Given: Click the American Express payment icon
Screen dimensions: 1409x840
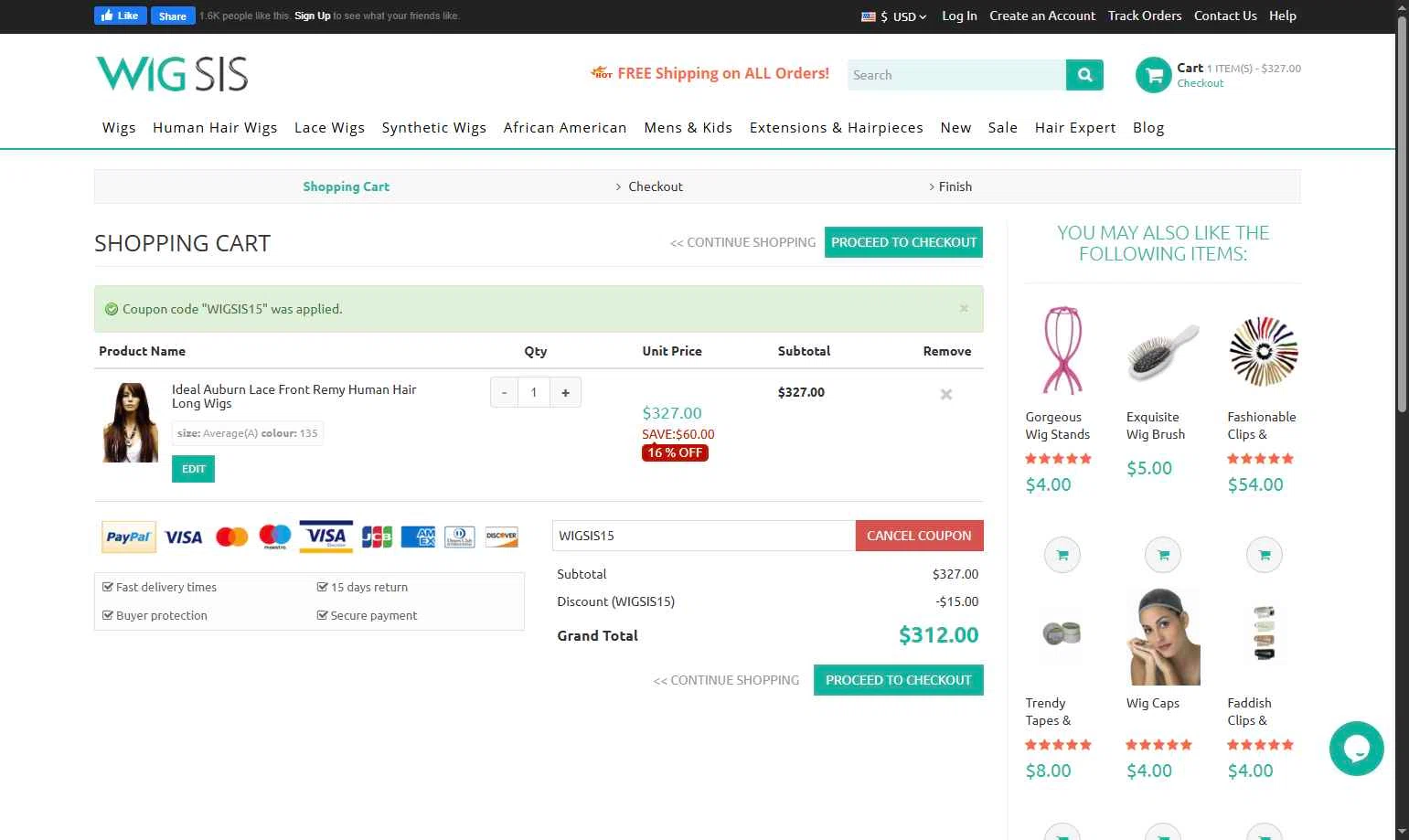Looking at the screenshot, I should pos(419,537).
